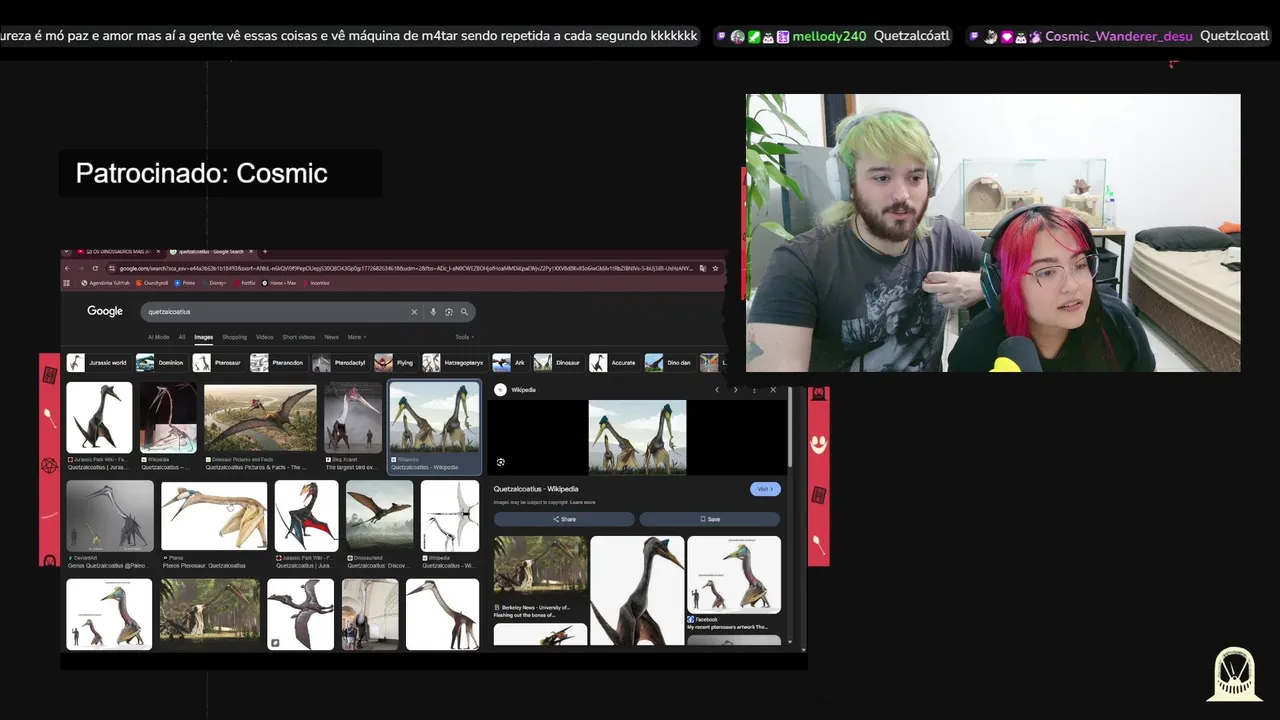Switch to Videos results tab
This screenshot has height=720, width=1280.
pyautogui.click(x=264, y=337)
